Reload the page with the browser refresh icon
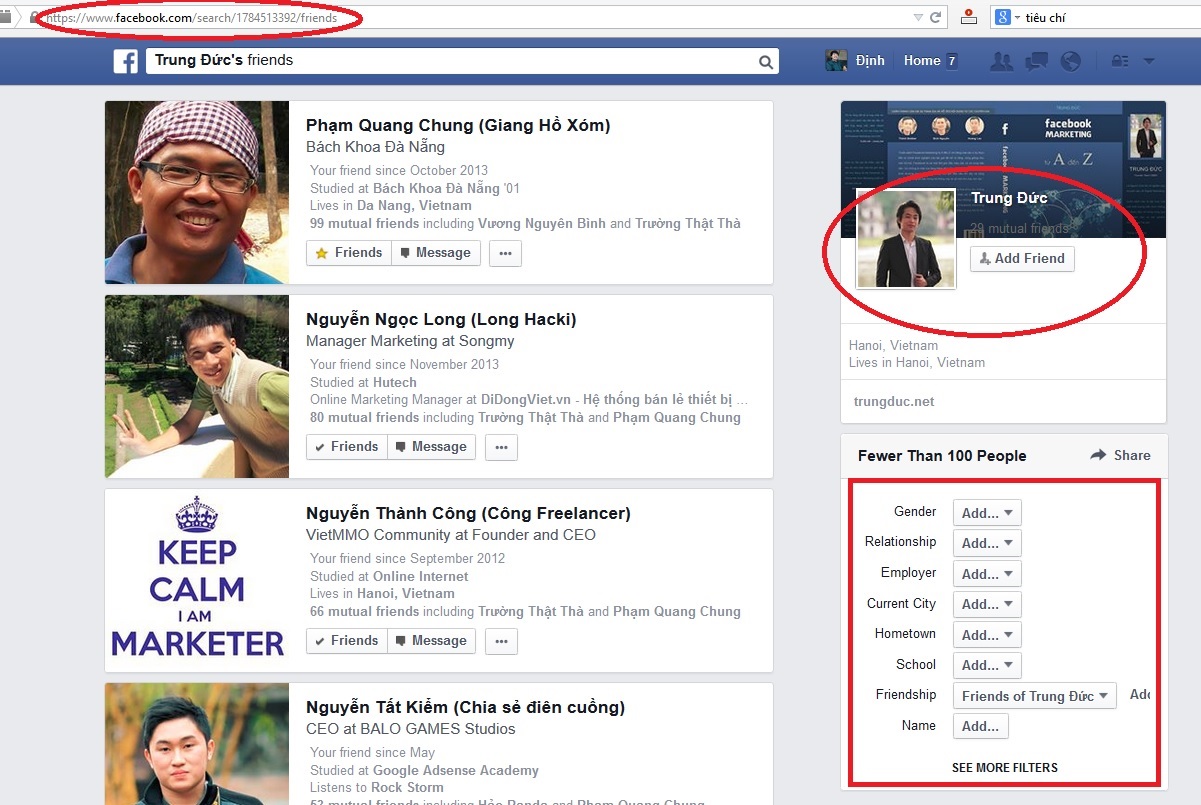Image resolution: width=1201 pixels, height=805 pixels. (936, 17)
